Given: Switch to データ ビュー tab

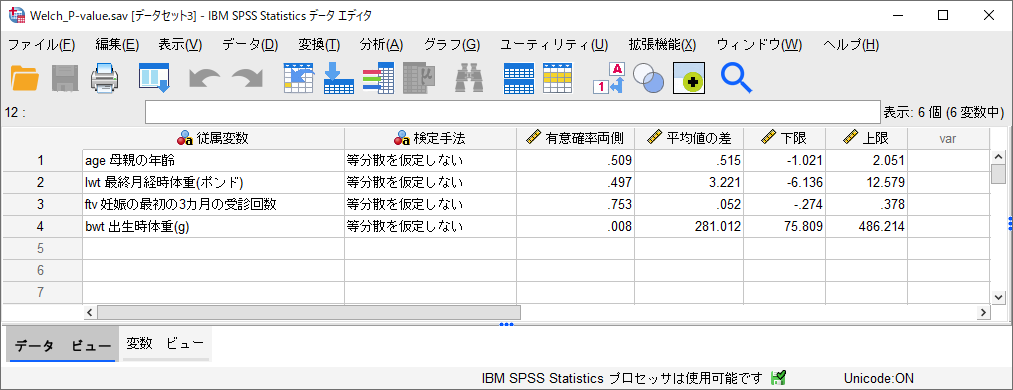Looking at the screenshot, I should pos(63,345).
